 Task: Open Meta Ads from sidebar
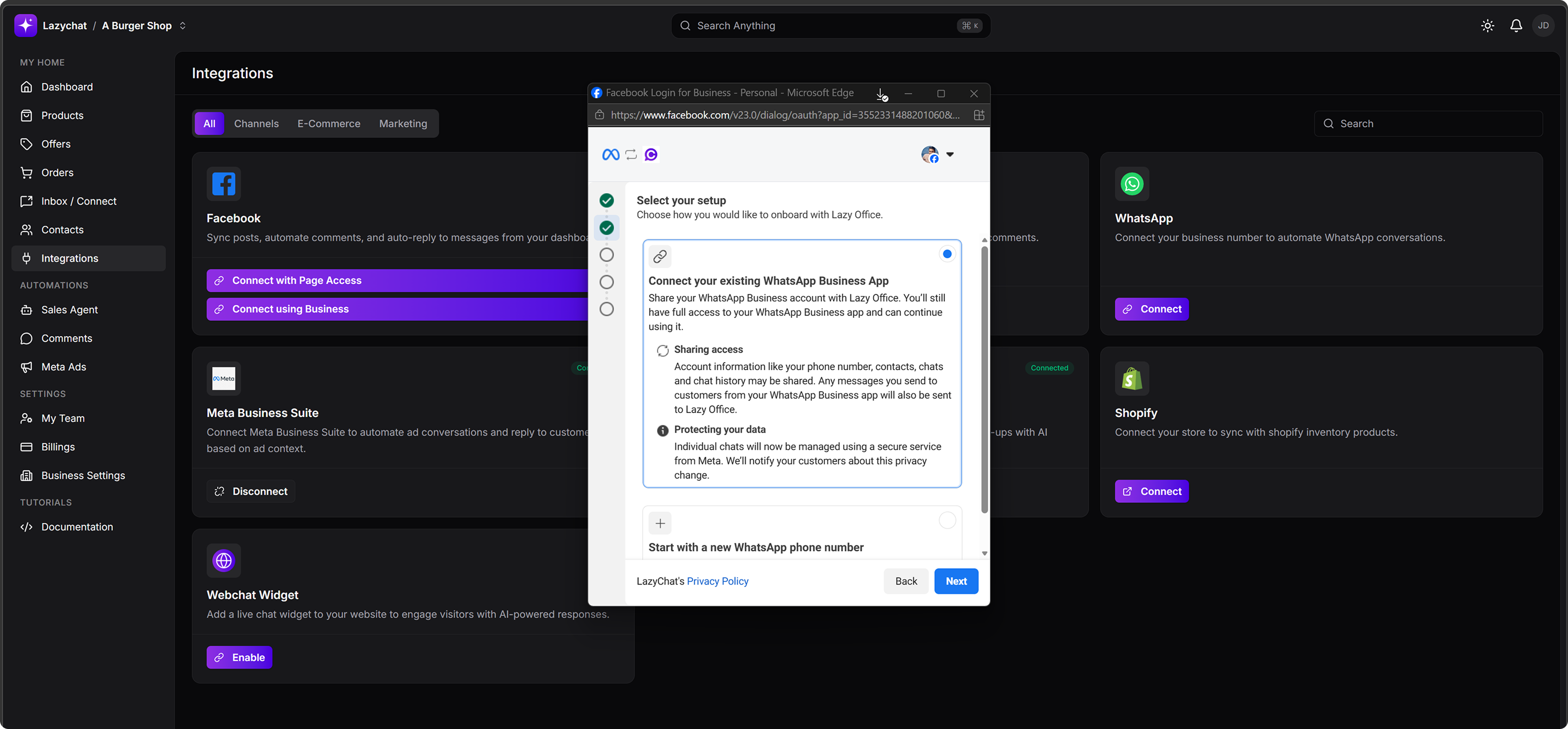coord(63,367)
